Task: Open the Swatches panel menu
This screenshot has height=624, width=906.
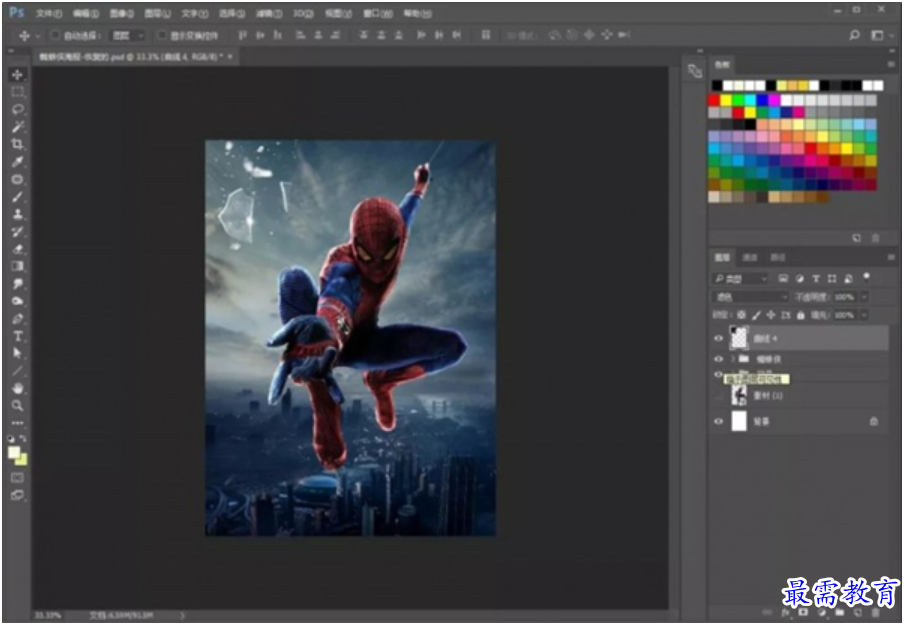Action: click(x=890, y=65)
